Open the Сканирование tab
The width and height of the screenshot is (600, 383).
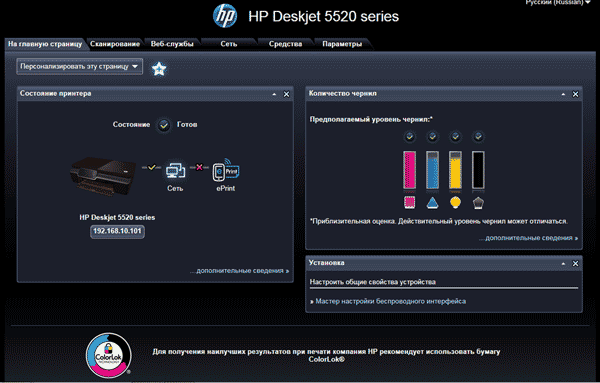tap(115, 44)
